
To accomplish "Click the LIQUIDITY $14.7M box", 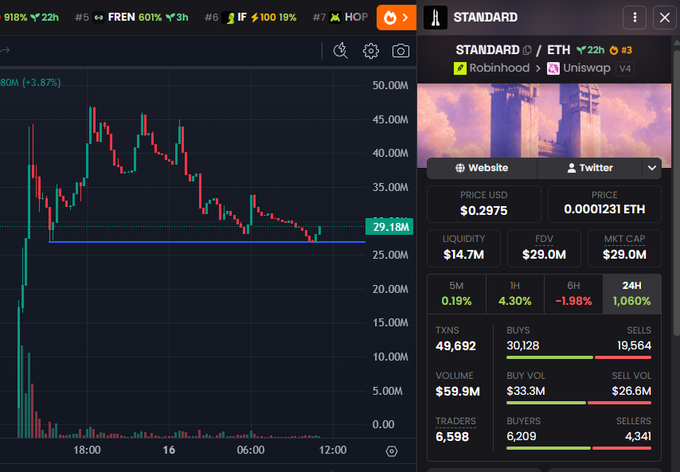I will [464, 248].
